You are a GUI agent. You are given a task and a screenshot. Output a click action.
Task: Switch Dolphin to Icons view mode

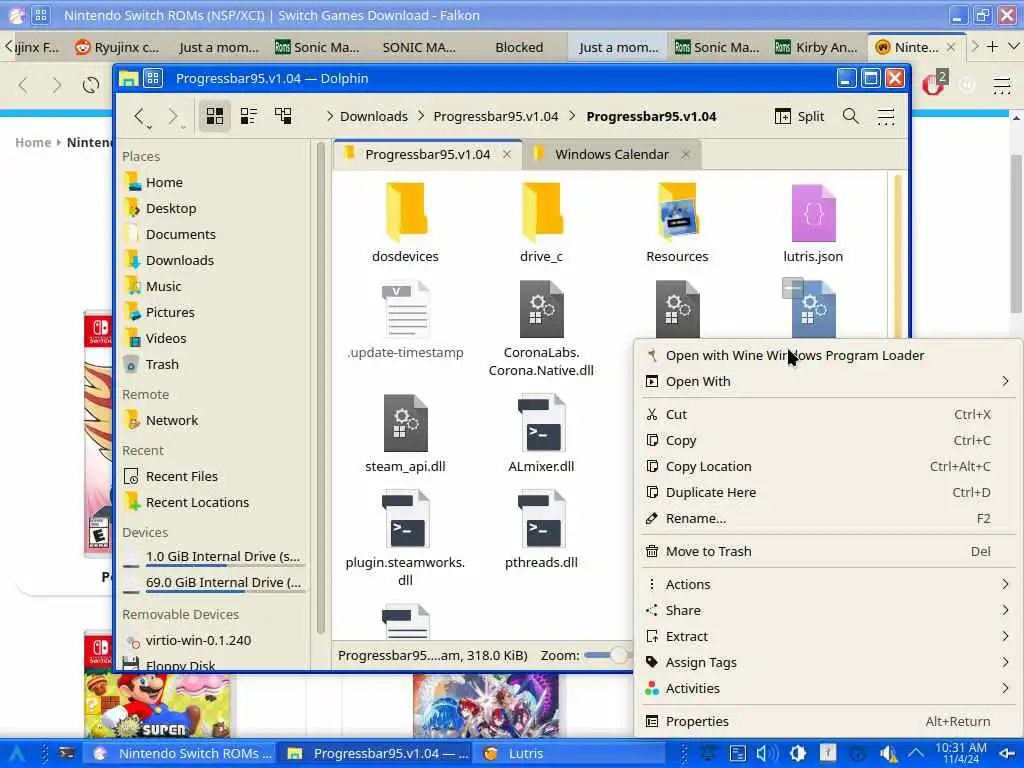click(215, 116)
